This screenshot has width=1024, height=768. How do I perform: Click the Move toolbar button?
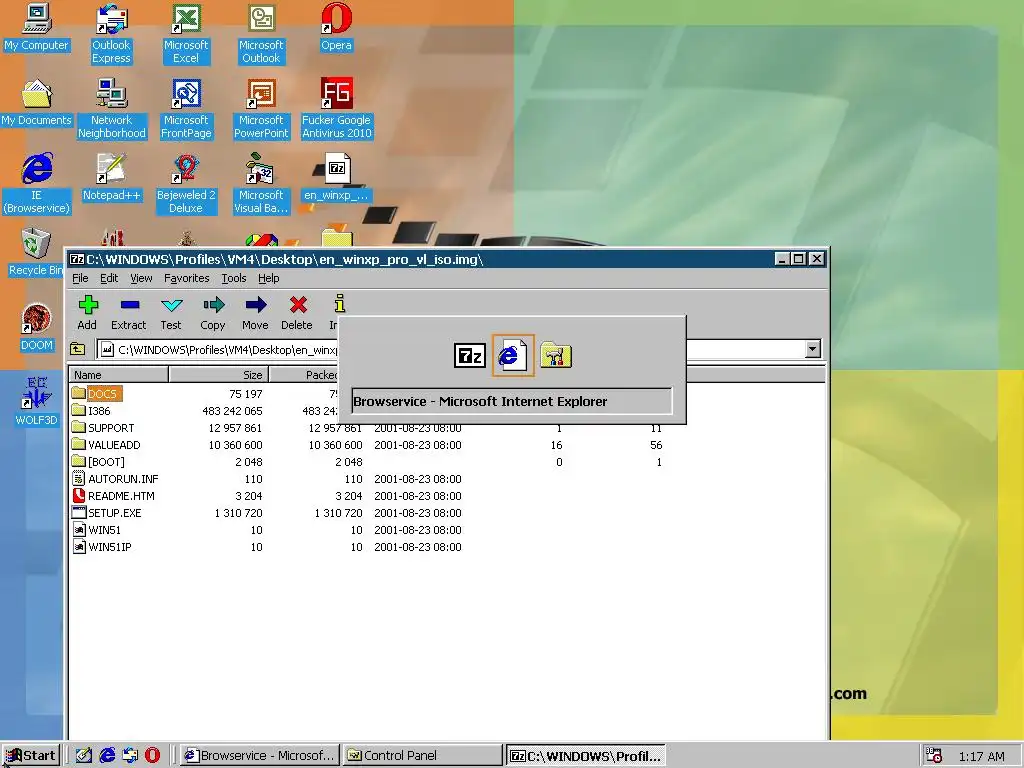(255, 313)
